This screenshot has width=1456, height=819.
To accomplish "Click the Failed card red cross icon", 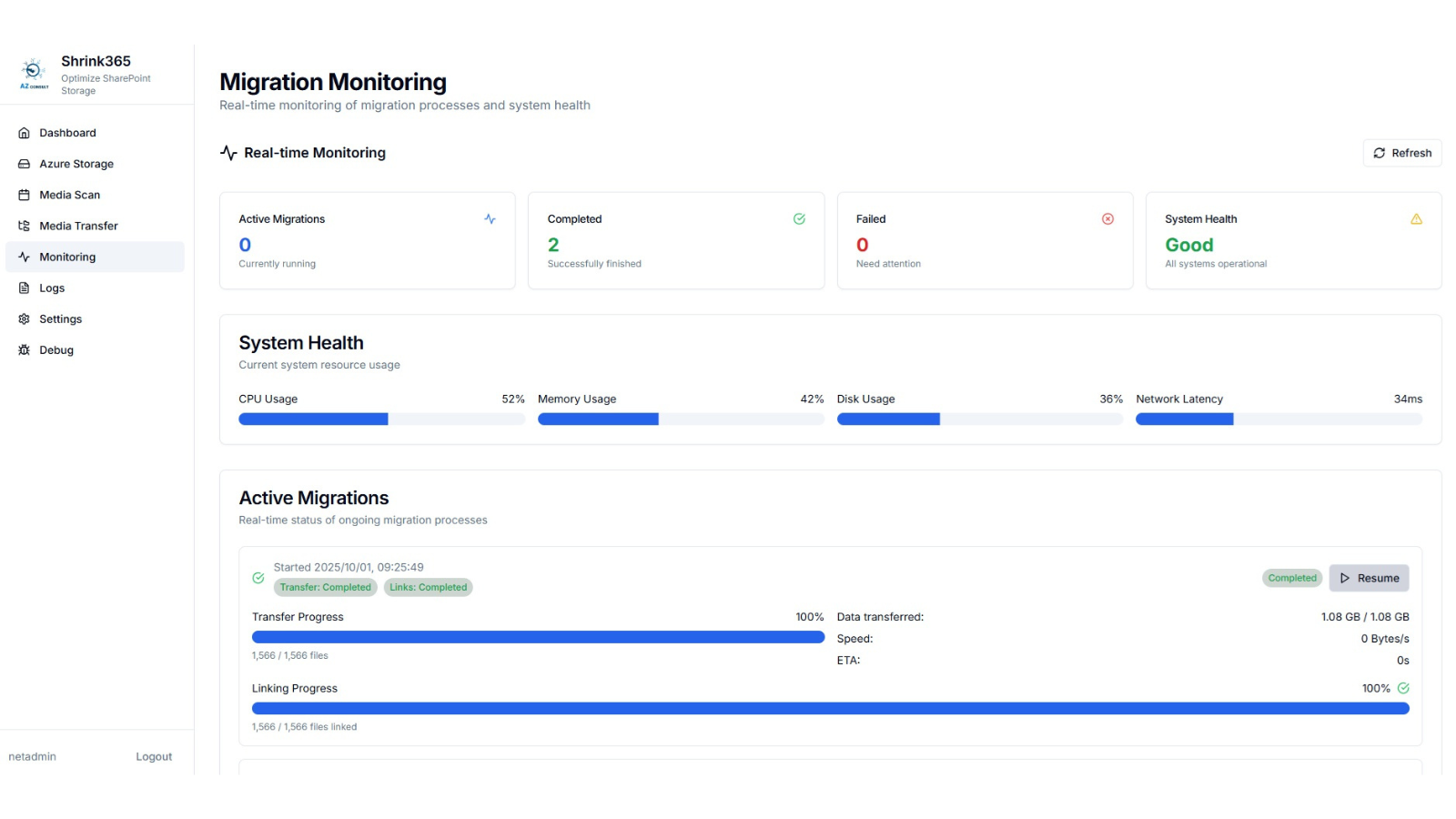I will (x=1107, y=219).
